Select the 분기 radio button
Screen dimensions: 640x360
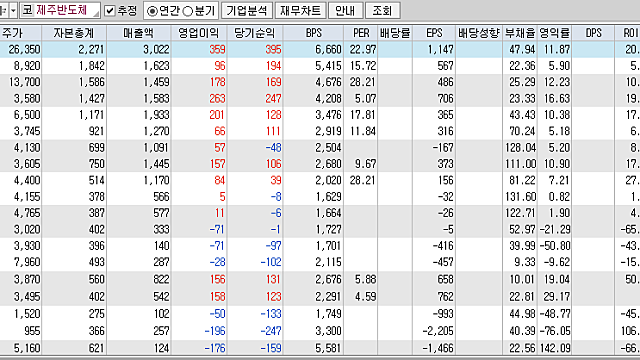187,11
